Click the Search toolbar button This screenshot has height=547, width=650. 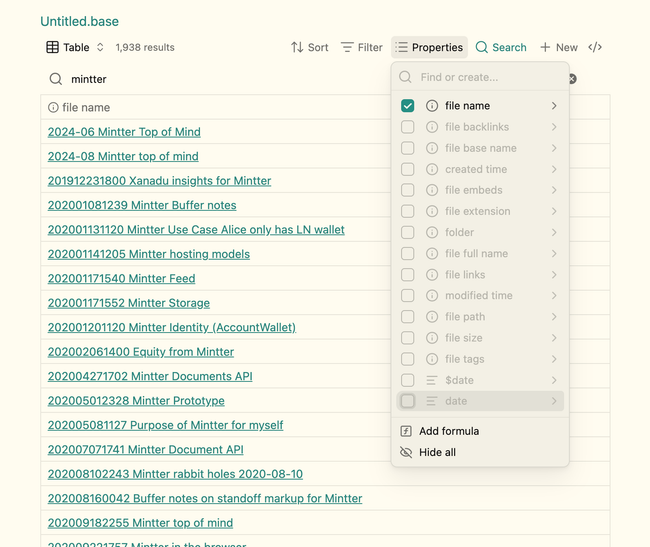[x=501, y=47]
